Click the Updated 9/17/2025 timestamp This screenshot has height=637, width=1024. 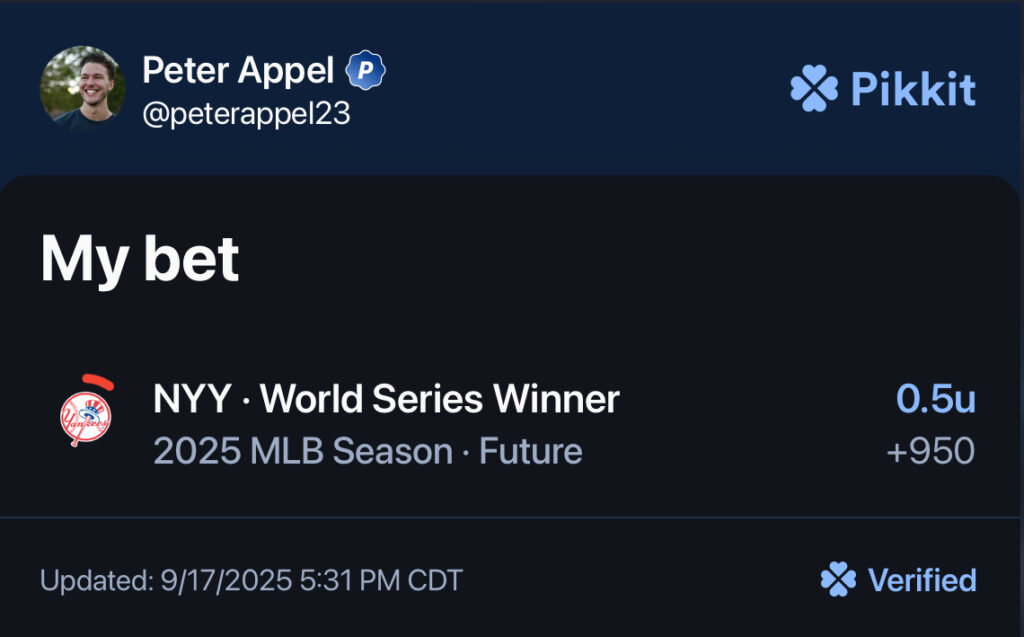tap(251, 580)
